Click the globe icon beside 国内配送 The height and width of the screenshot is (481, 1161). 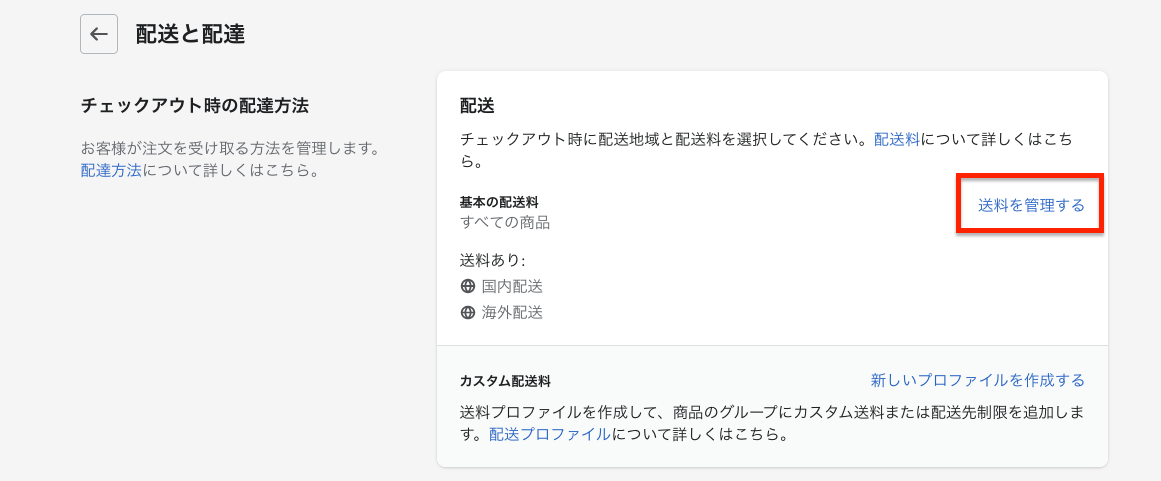[467, 286]
